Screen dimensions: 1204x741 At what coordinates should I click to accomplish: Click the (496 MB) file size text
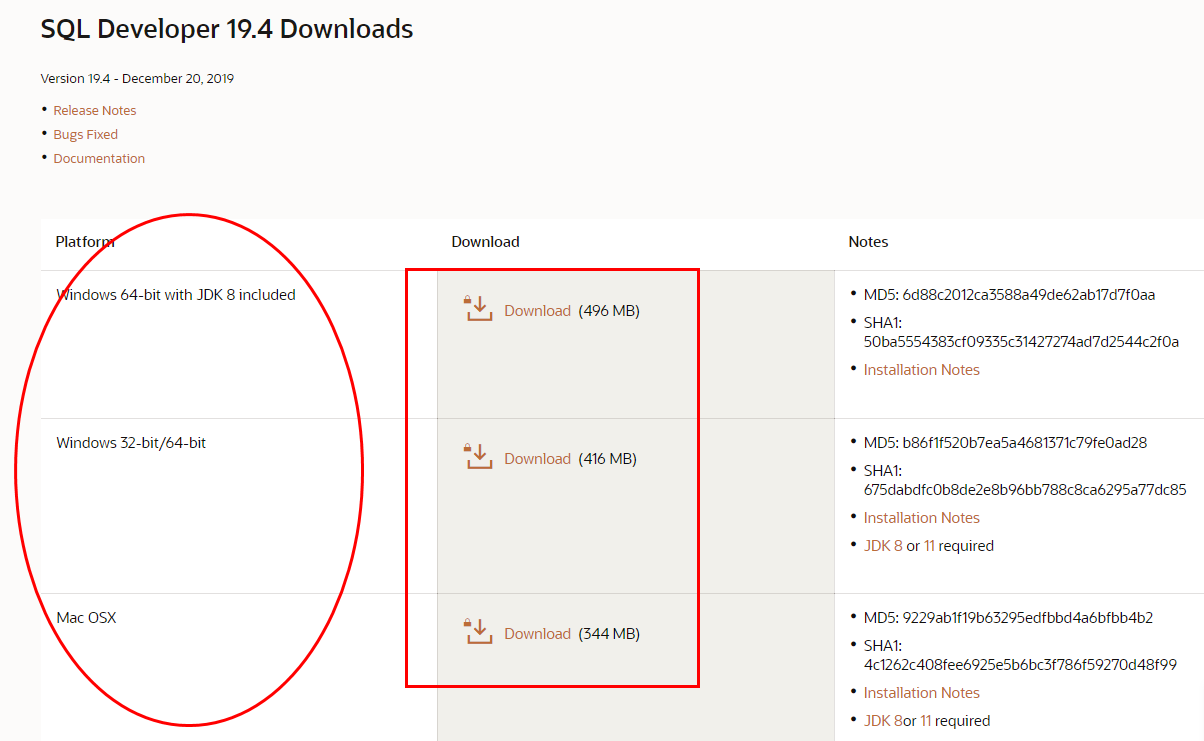coord(609,311)
